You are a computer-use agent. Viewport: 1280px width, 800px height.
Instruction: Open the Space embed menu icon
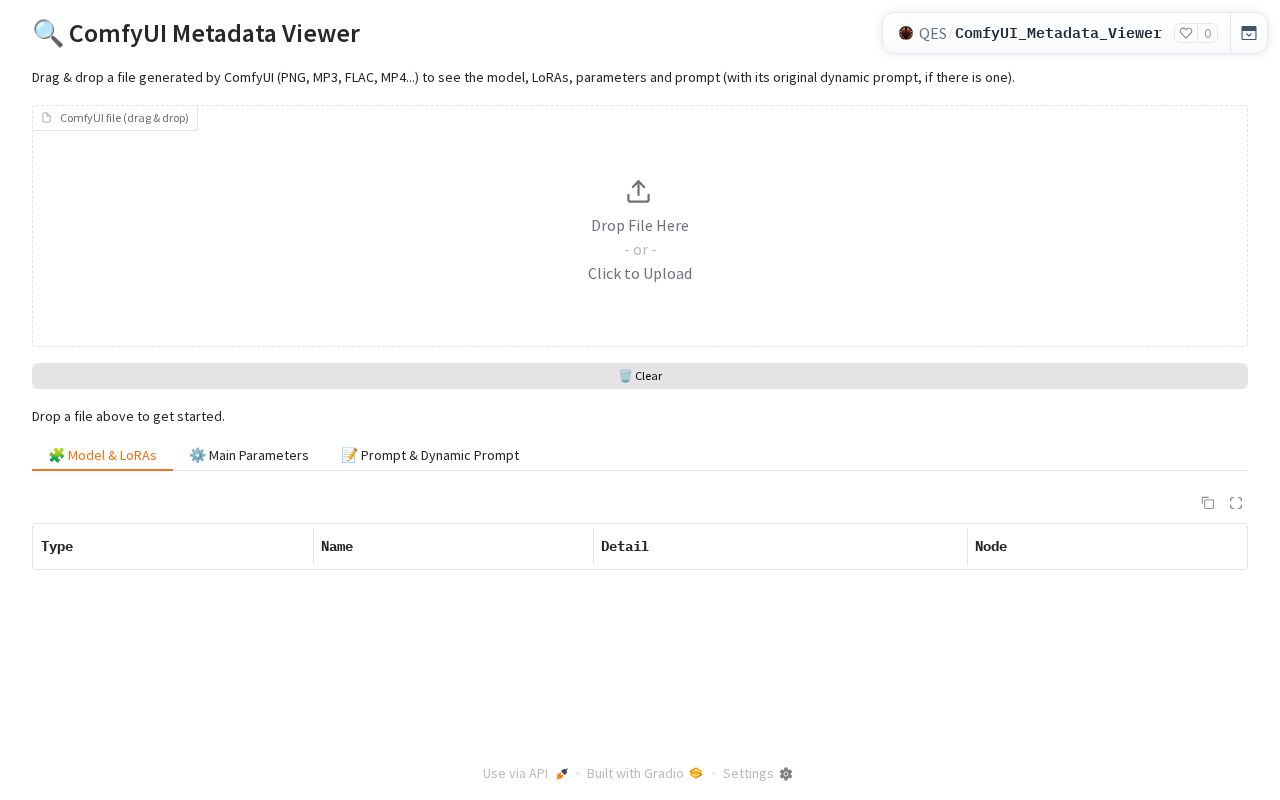pos(1249,33)
